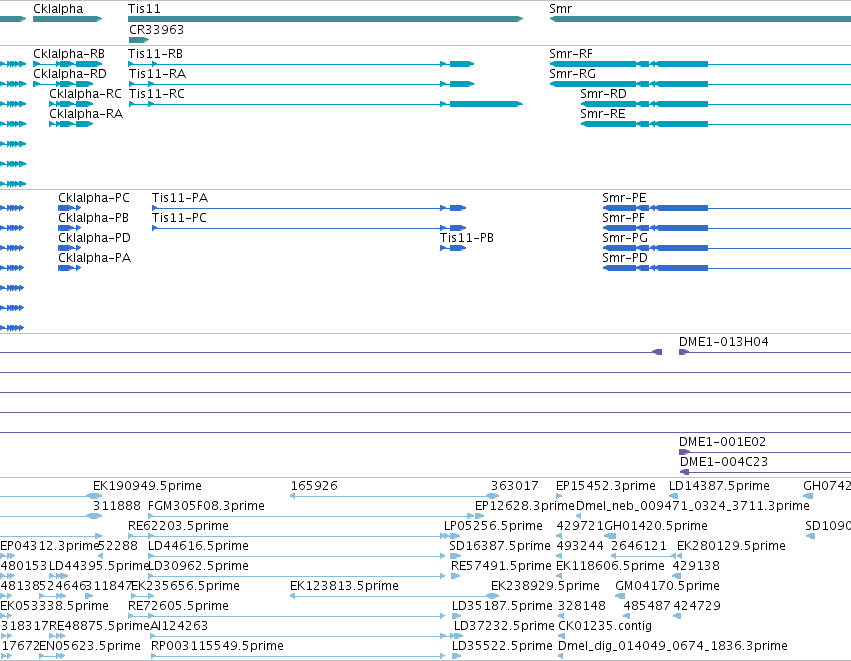Select EST RE72605.5prime
The width and height of the screenshot is (851, 661).
pyautogui.click(x=178, y=606)
